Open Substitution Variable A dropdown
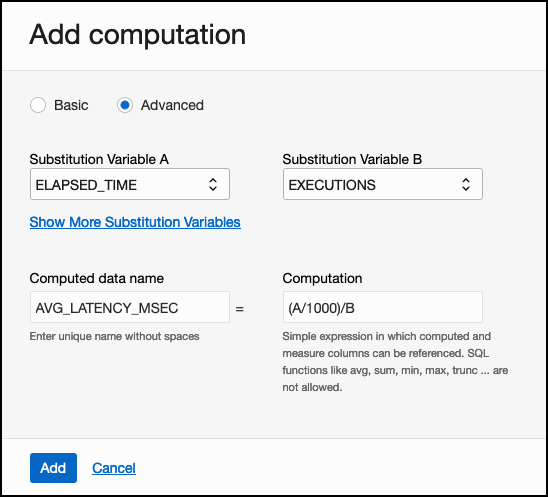Screen dimensions: 548x497 (130, 184)
